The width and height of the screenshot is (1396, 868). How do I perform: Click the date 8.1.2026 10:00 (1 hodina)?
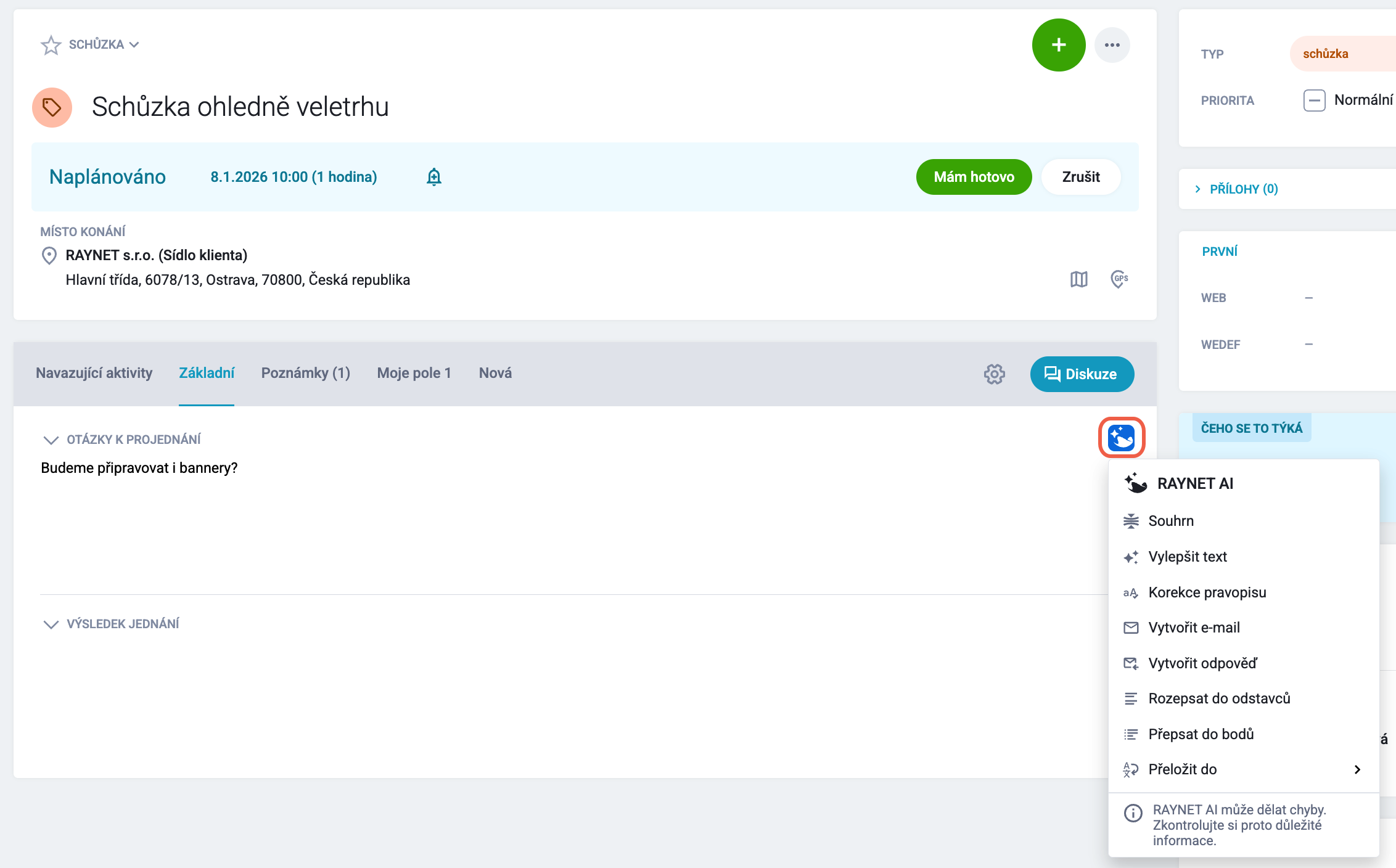pyautogui.click(x=294, y=177)
